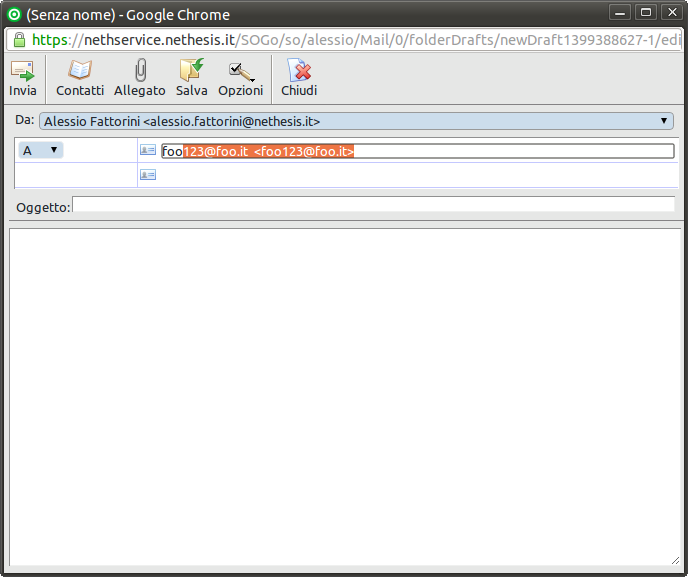Open the Contatti address book
Screen dimensions: 688x577
click(x=79, y=72)
